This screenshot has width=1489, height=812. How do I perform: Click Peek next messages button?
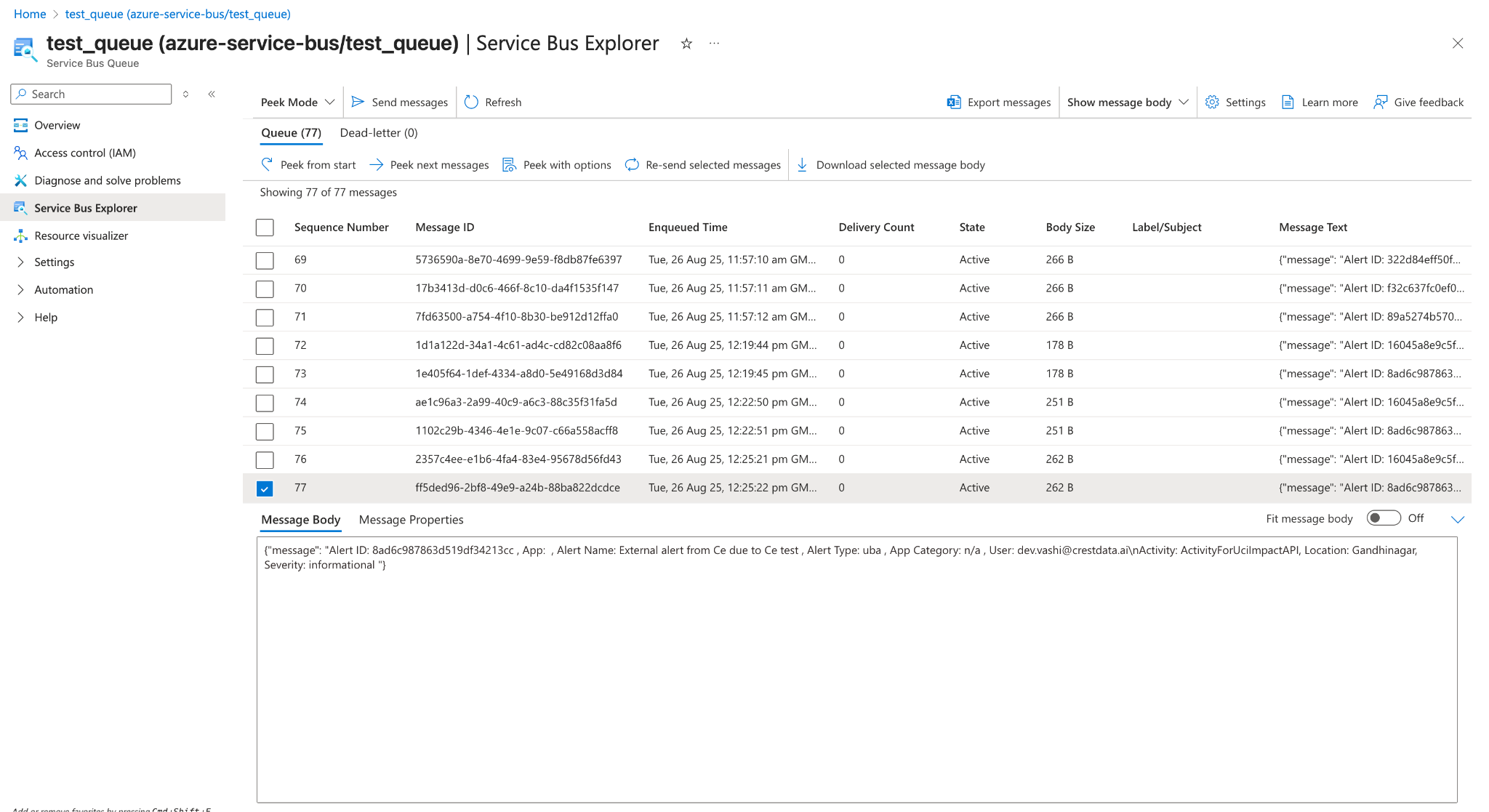tap(429, 164)
